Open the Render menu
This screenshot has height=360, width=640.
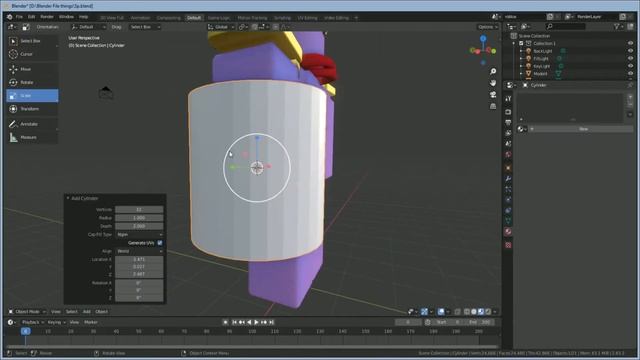[47, 17]
